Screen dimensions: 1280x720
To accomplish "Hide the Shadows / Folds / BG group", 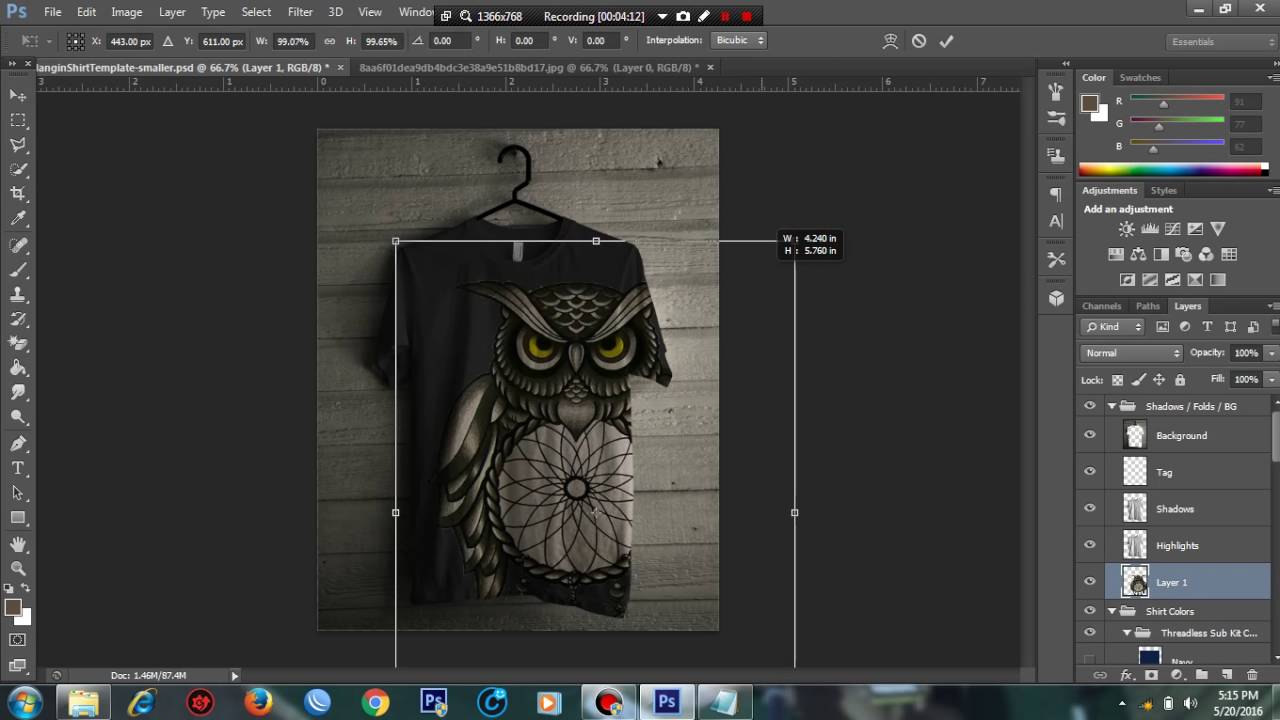I will coord(1090,406).
